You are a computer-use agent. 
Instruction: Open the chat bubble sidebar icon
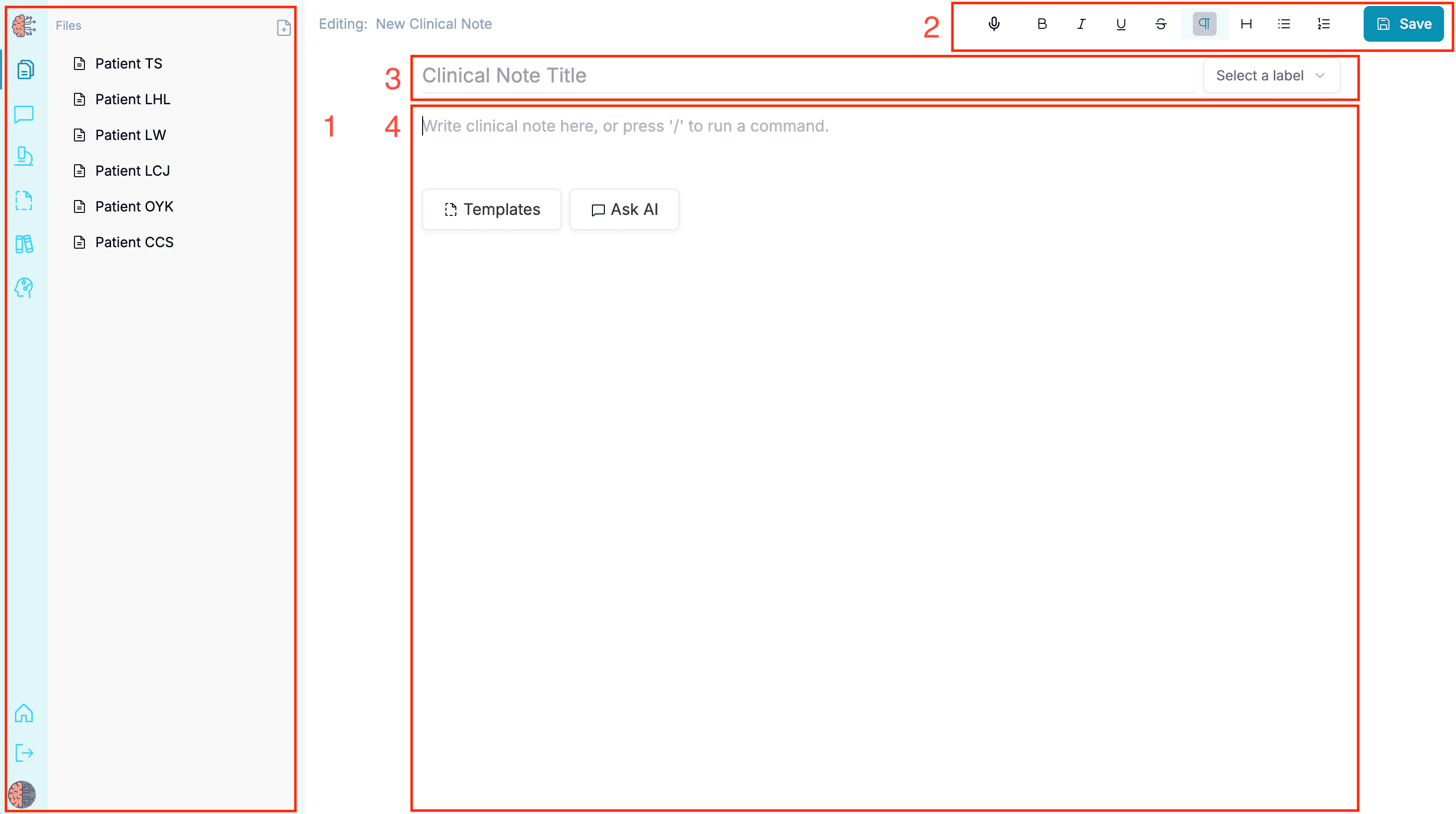(24, 114)
